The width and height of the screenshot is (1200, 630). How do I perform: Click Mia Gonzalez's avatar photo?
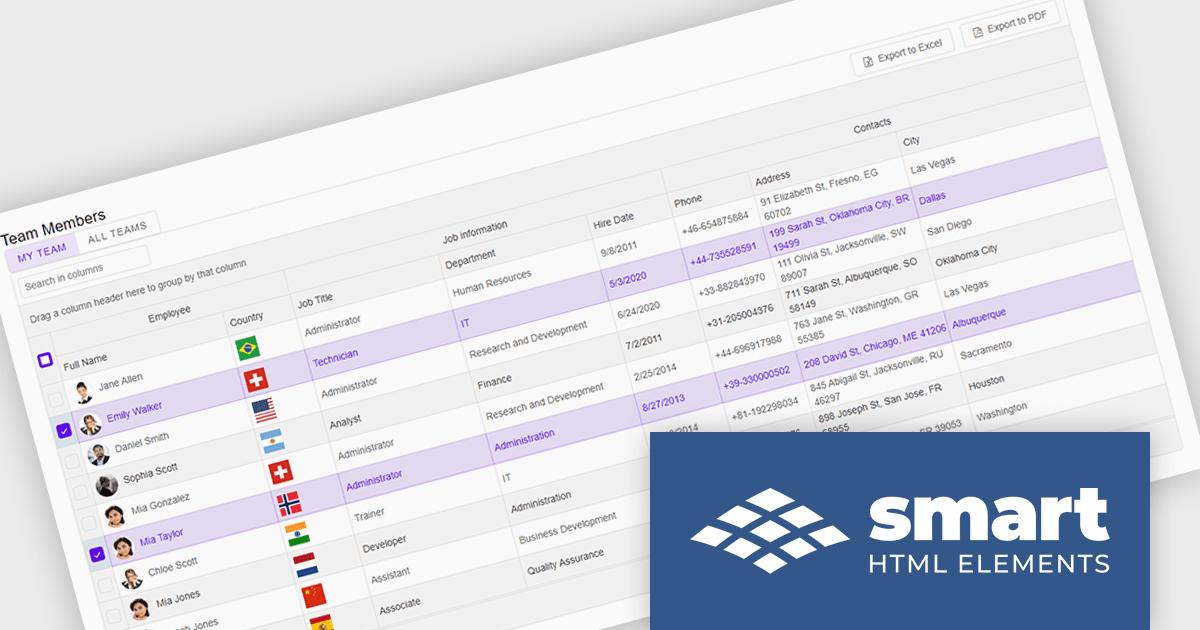[114, 516]
